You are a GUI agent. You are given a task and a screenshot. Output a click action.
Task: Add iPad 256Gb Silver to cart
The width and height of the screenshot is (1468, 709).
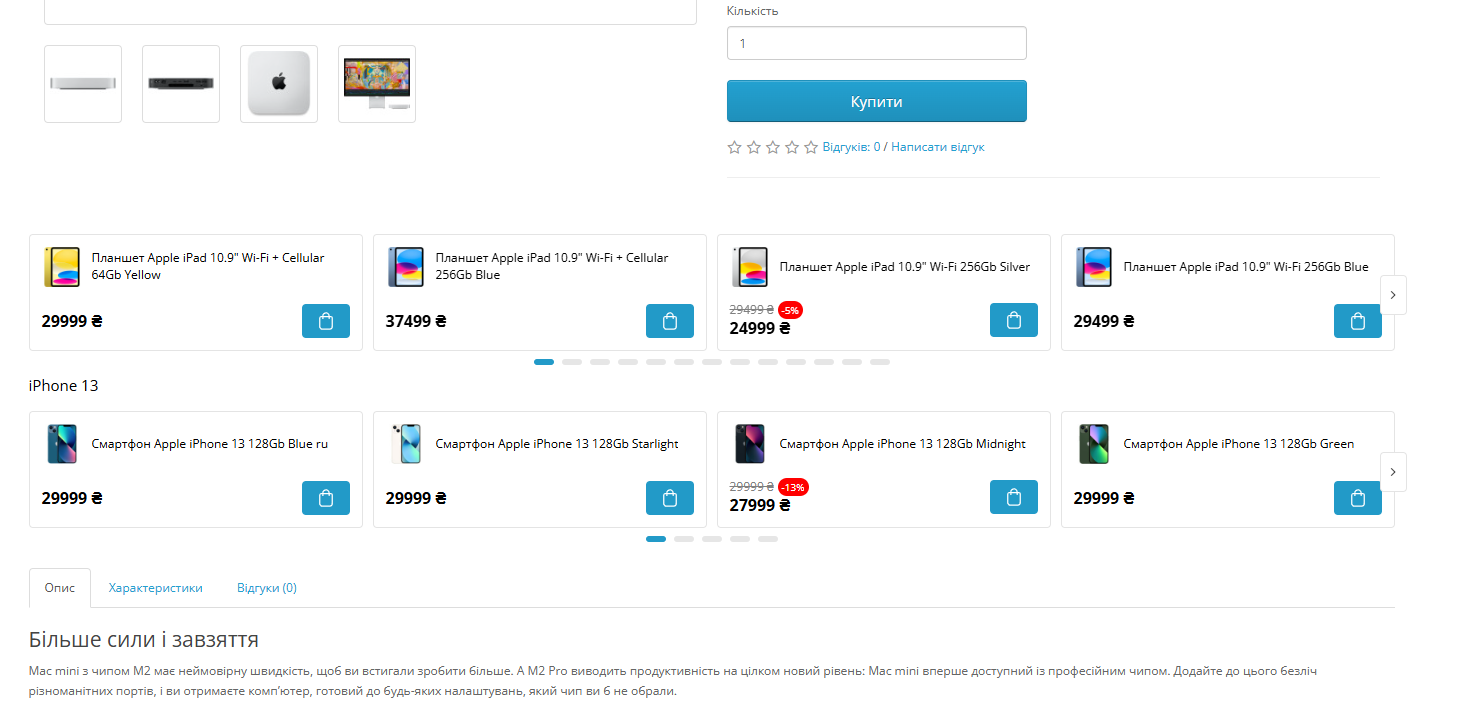(1014, 320)
